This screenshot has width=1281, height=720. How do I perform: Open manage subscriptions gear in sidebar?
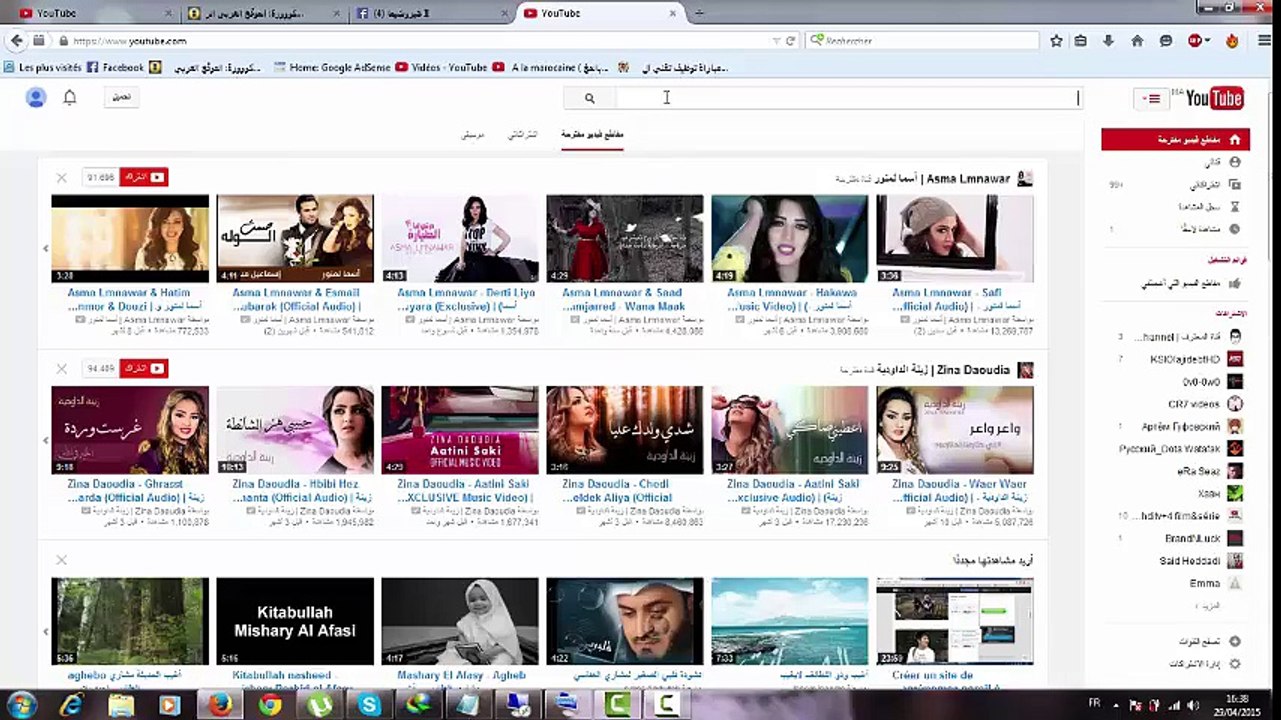click(x=1235, y=664)
